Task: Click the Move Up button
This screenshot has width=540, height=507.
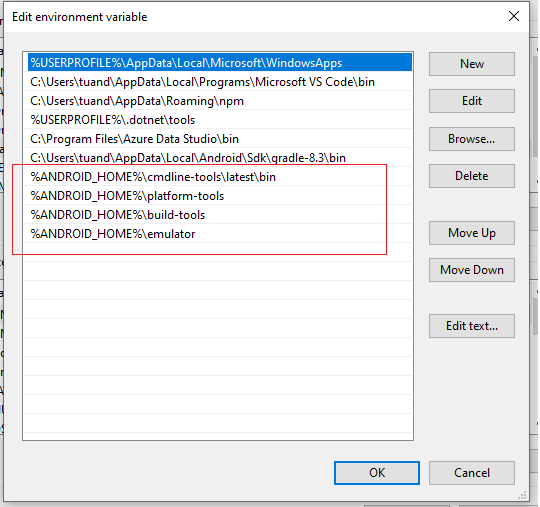Action: click(471, 233)
